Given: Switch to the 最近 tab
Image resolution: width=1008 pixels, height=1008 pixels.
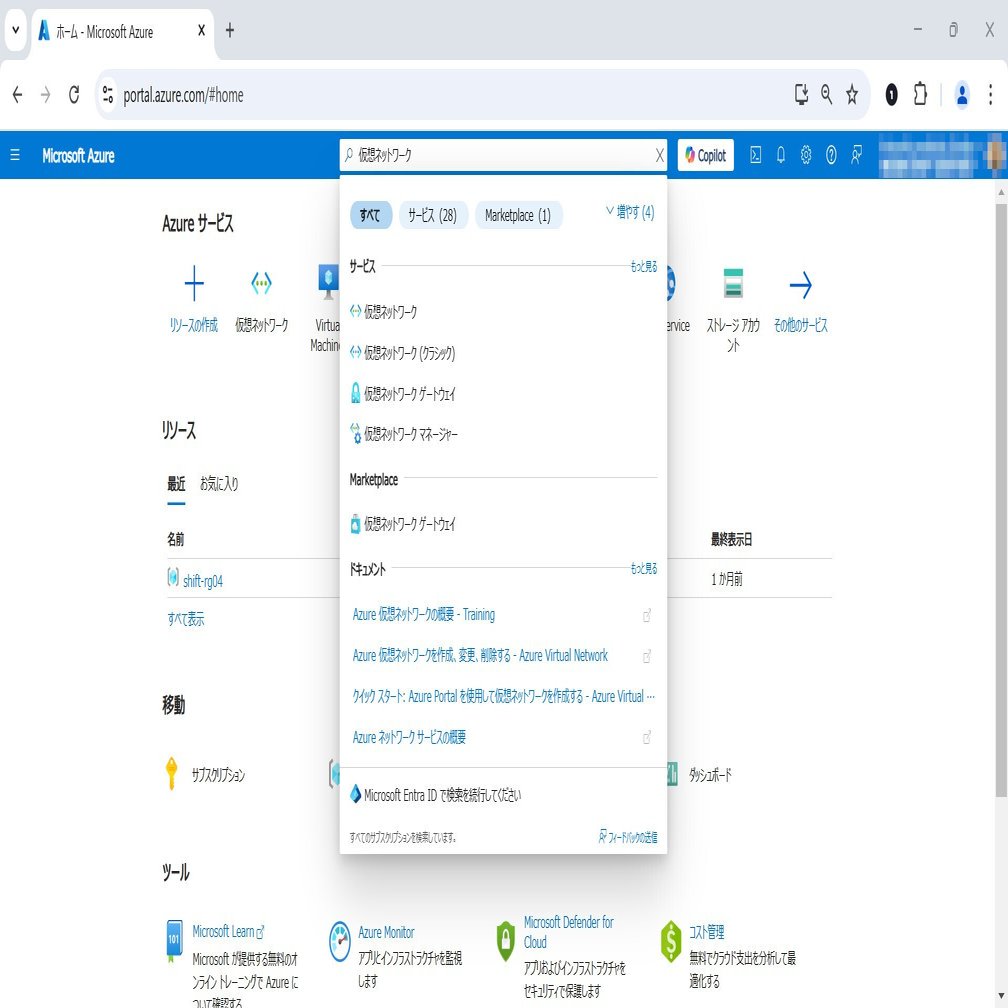Looking at the screenshot, I should pos(176,484).
